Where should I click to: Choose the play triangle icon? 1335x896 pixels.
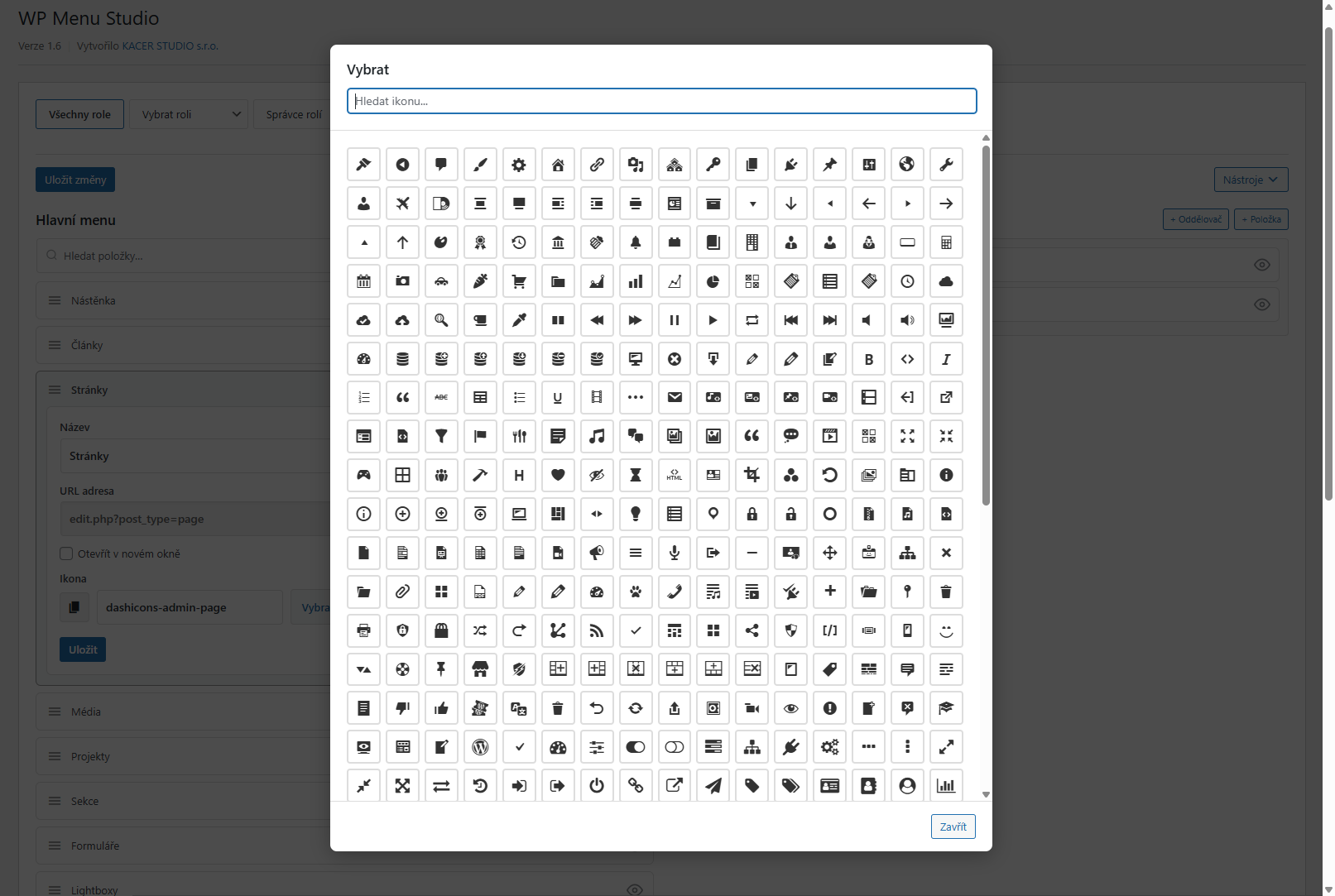(713, 320)
